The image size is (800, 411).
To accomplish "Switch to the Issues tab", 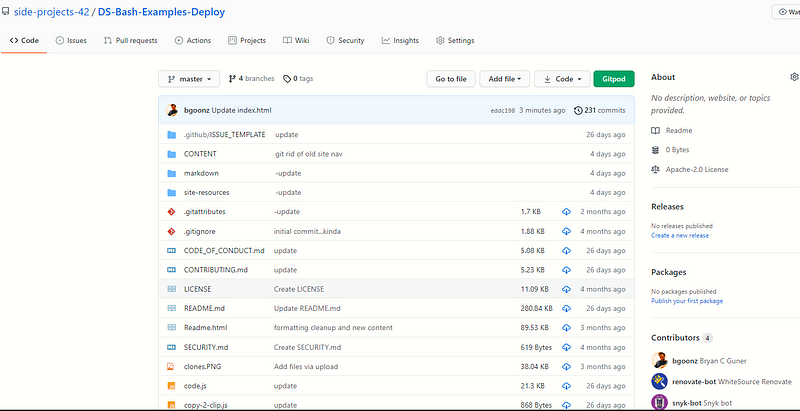I will click(x=72, y=41).
